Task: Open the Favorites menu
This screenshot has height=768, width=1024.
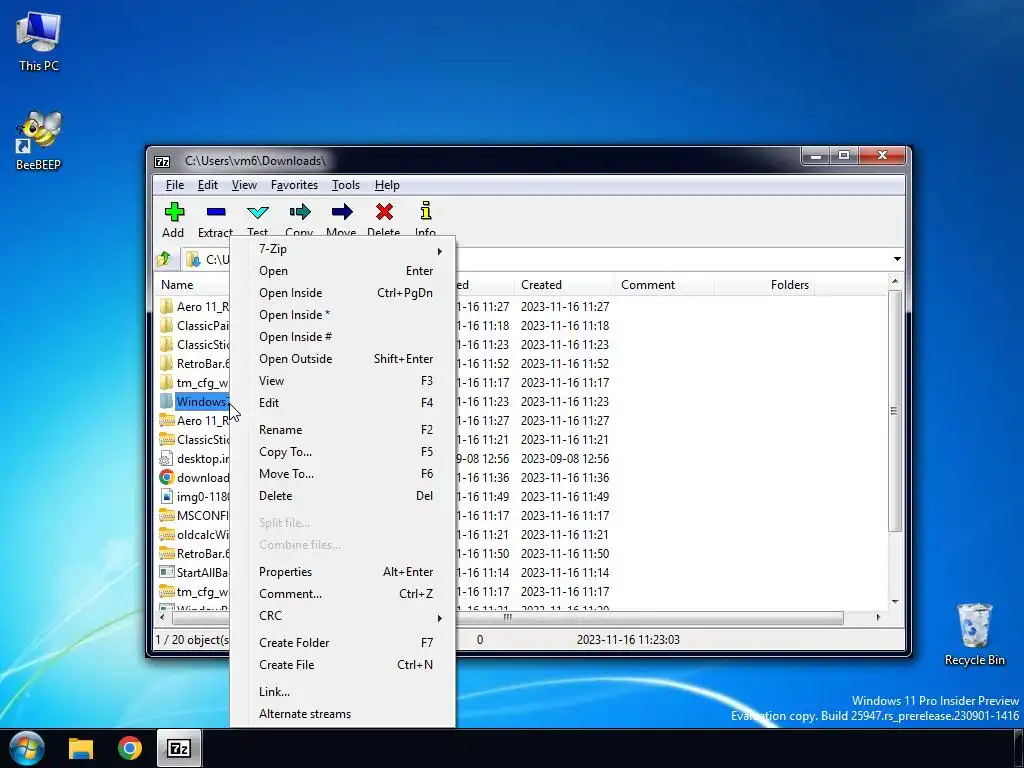Action: pyautogui.click(x=295, y=185)
